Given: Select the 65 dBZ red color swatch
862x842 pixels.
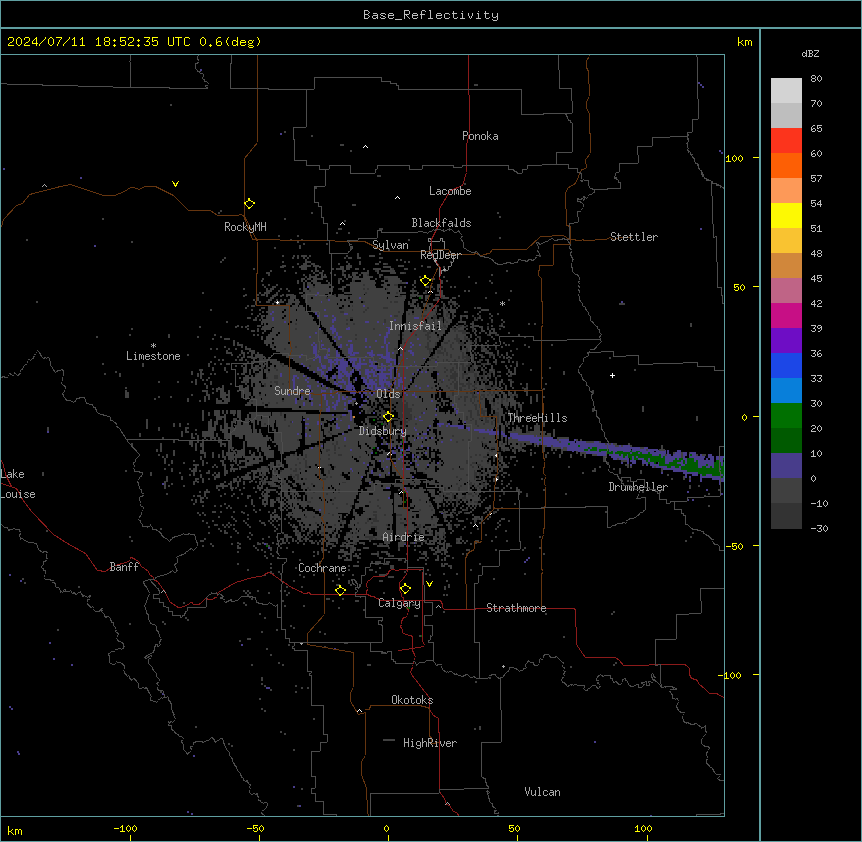Looking at the screenshot, I should (x=786, y=140).
